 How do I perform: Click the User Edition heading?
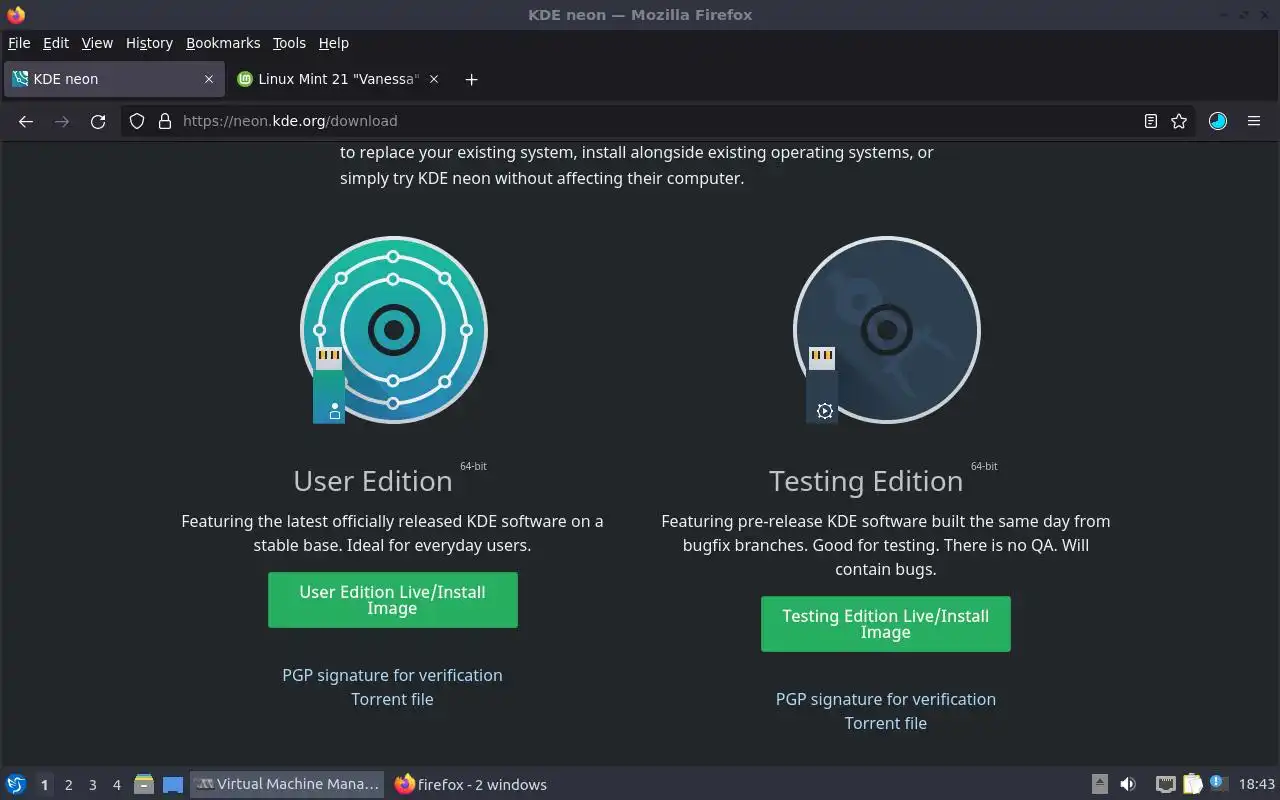(372, 481)
